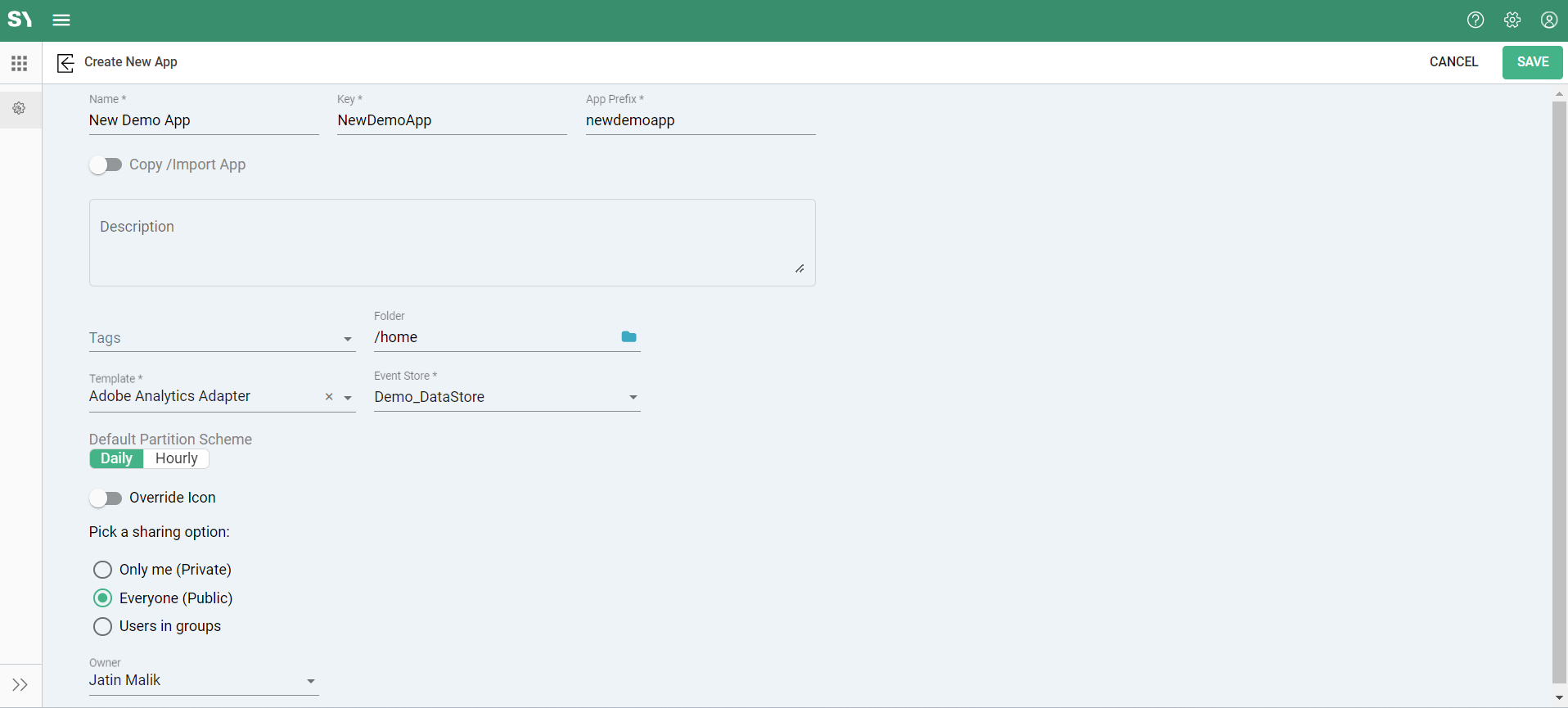
Task: Clear the Adobe Analytics Adapter template selection
Action: click(x=329, y=397)
